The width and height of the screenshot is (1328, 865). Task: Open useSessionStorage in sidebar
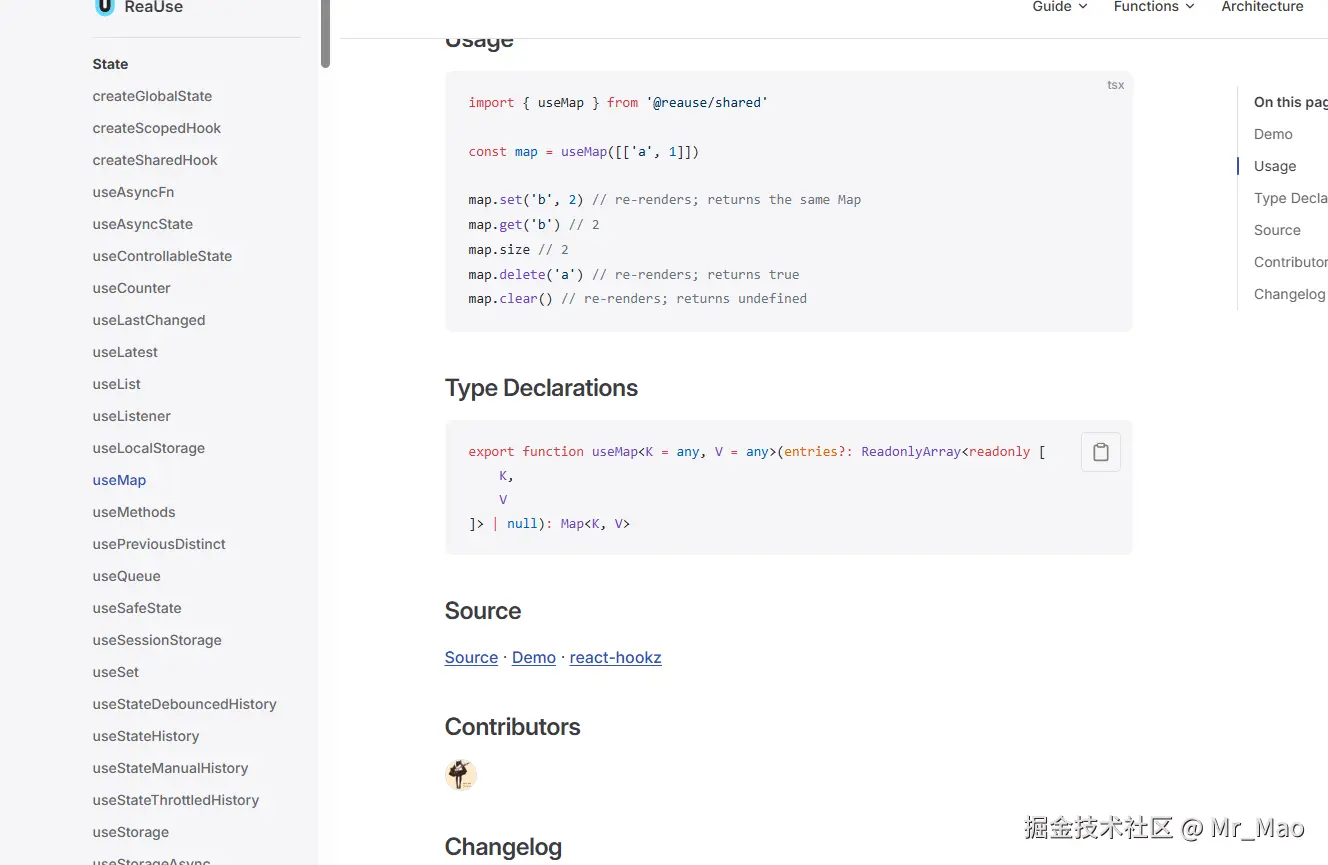157,640
